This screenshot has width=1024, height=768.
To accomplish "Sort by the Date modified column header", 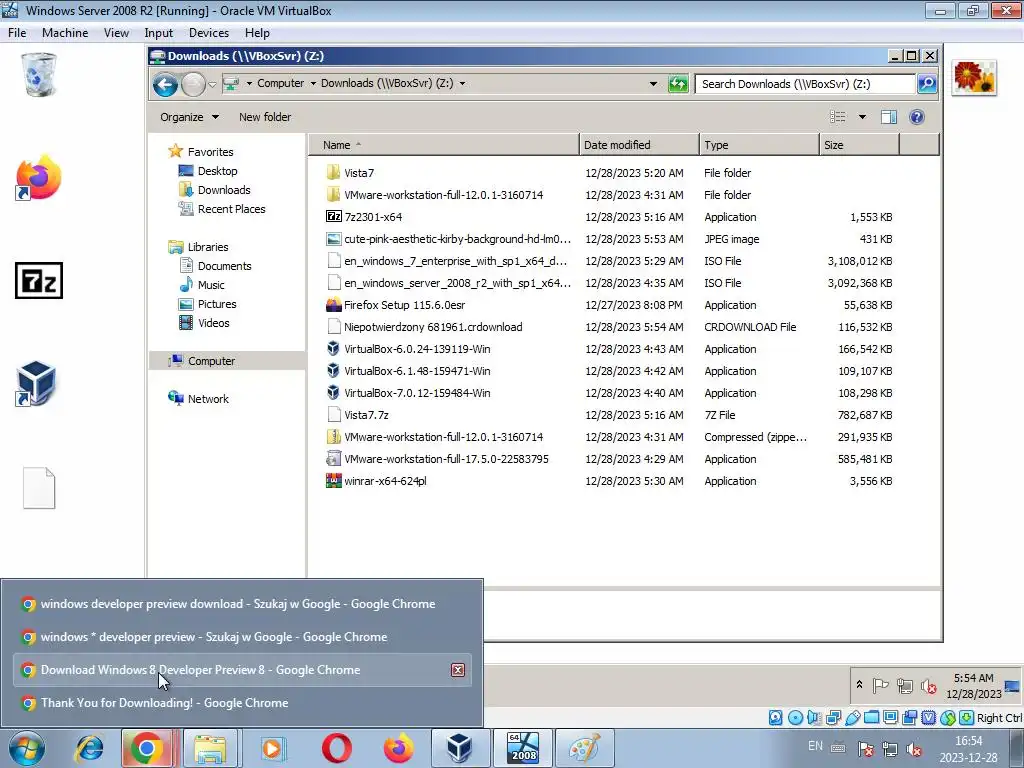I will click(x=639, y=145).
